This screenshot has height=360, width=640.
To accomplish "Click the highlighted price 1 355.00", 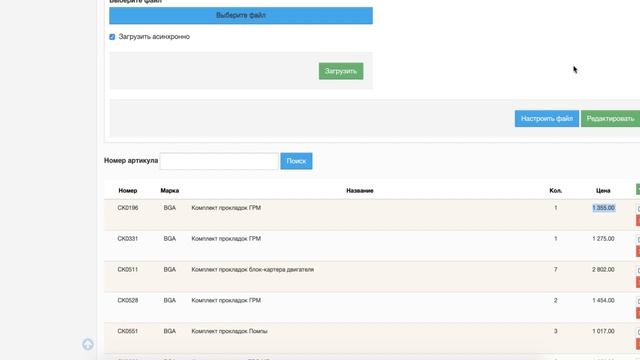I will (x=603, y=208).
